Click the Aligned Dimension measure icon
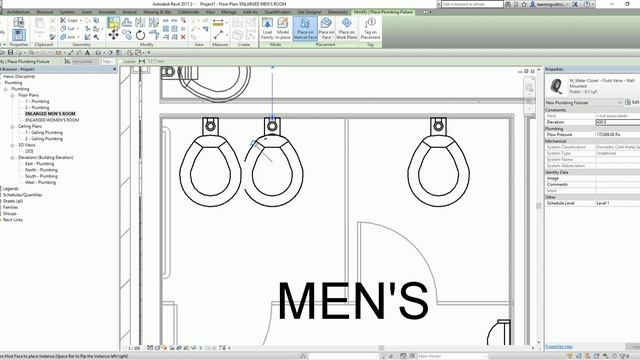This screenshot has width=640, height=360. tap(218, 22)
